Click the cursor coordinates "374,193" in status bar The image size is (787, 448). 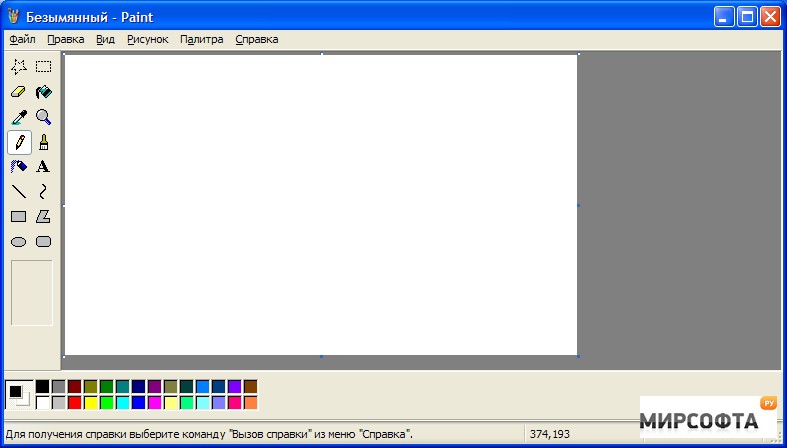(x=550, y=434)
